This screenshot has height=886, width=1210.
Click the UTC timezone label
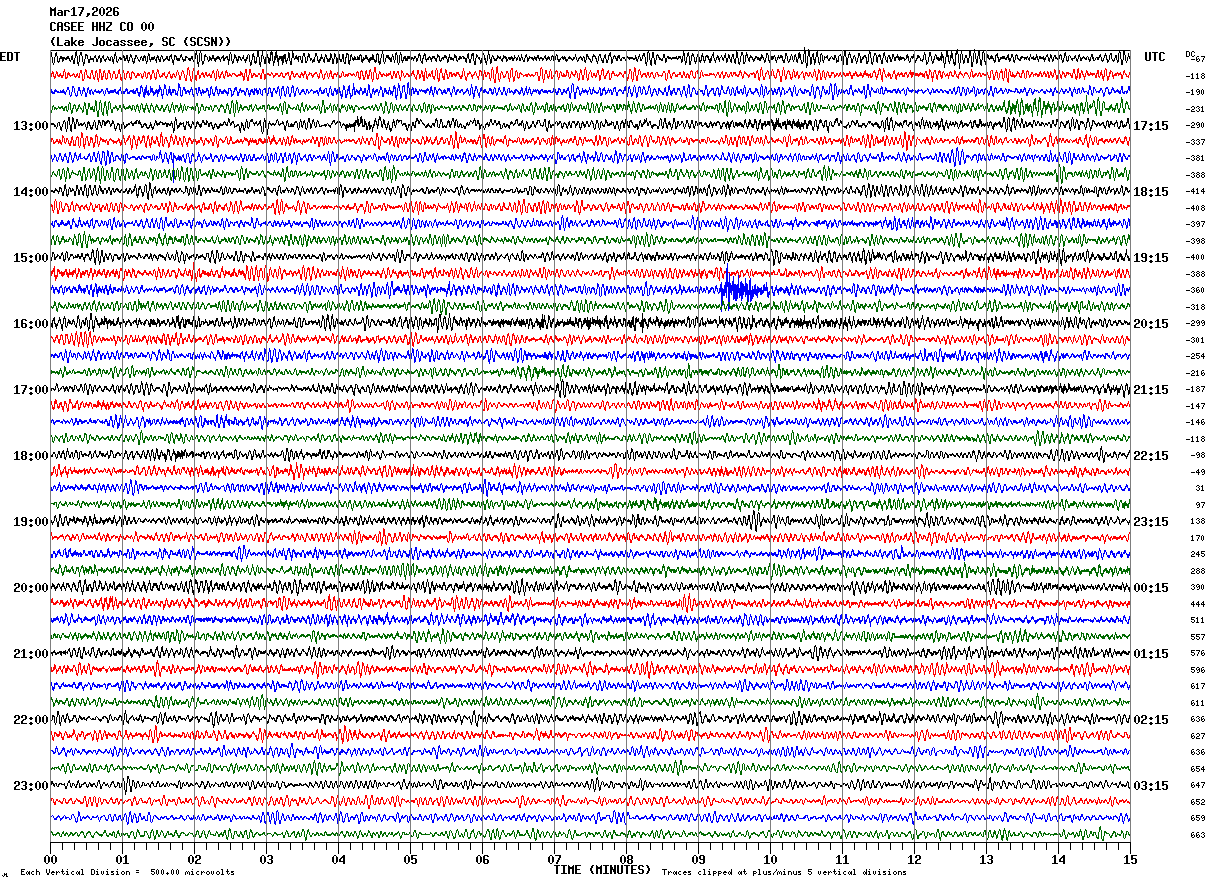[x=1155, y=57]
